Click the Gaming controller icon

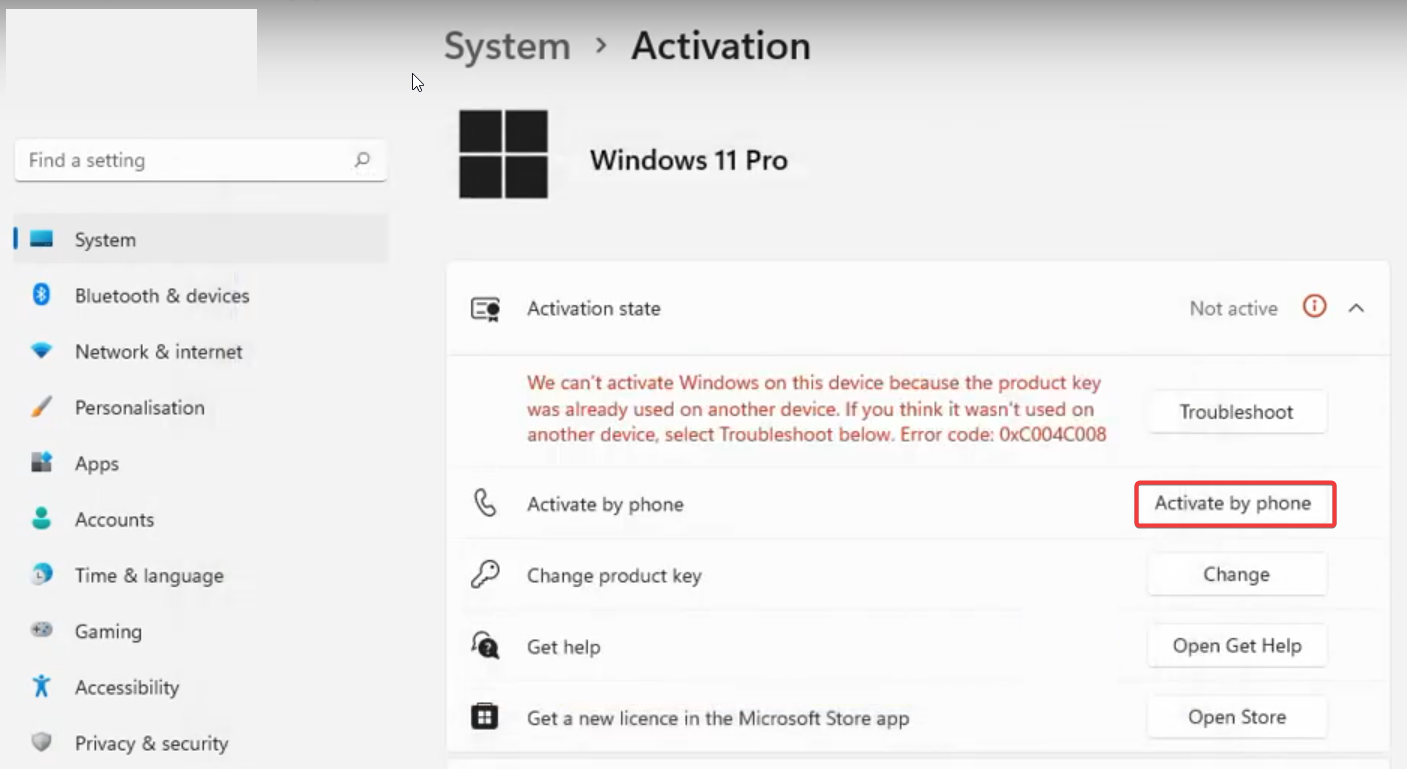(x=41, y=631)
